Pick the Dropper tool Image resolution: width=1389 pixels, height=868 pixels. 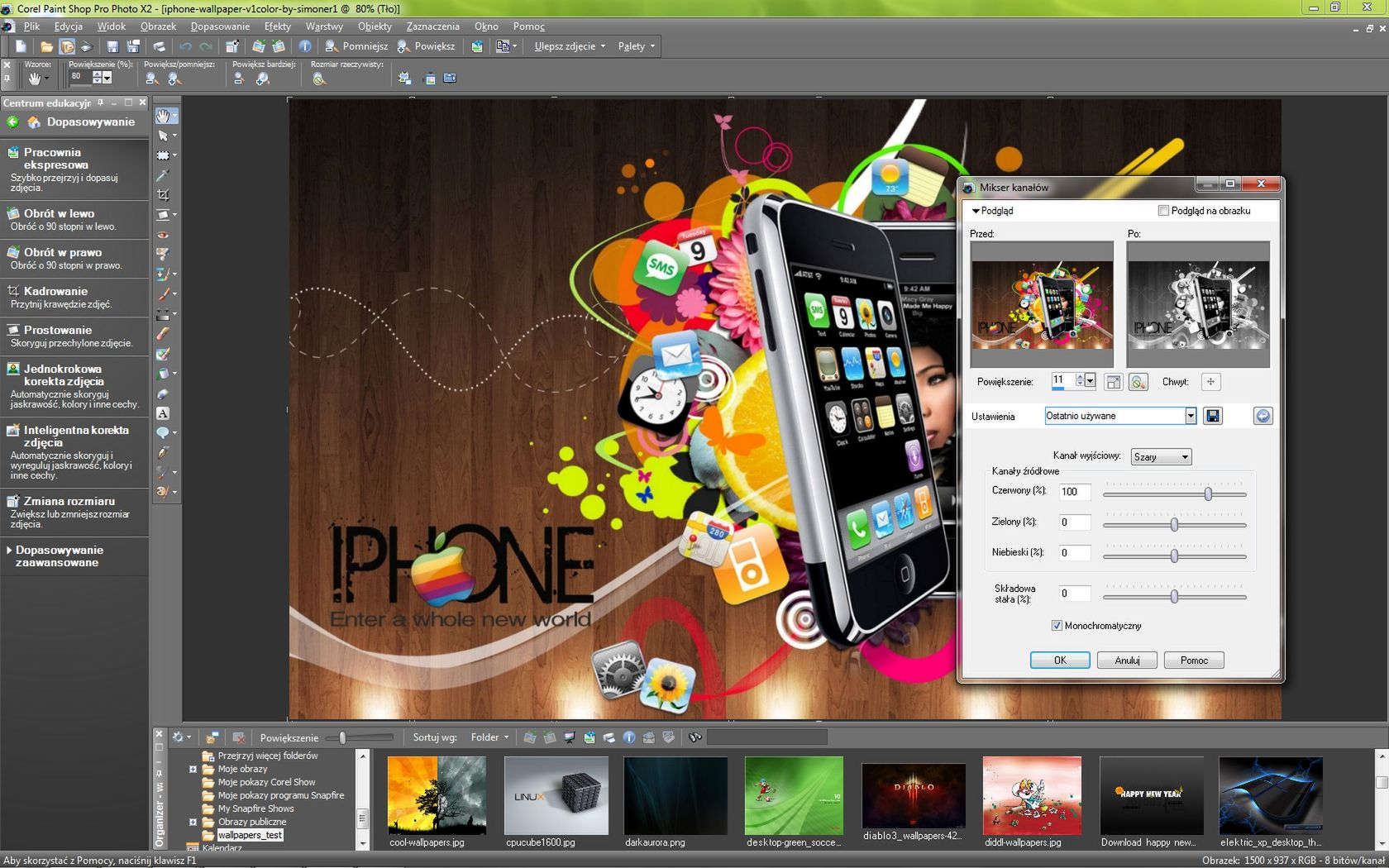(x=163, y=175)
